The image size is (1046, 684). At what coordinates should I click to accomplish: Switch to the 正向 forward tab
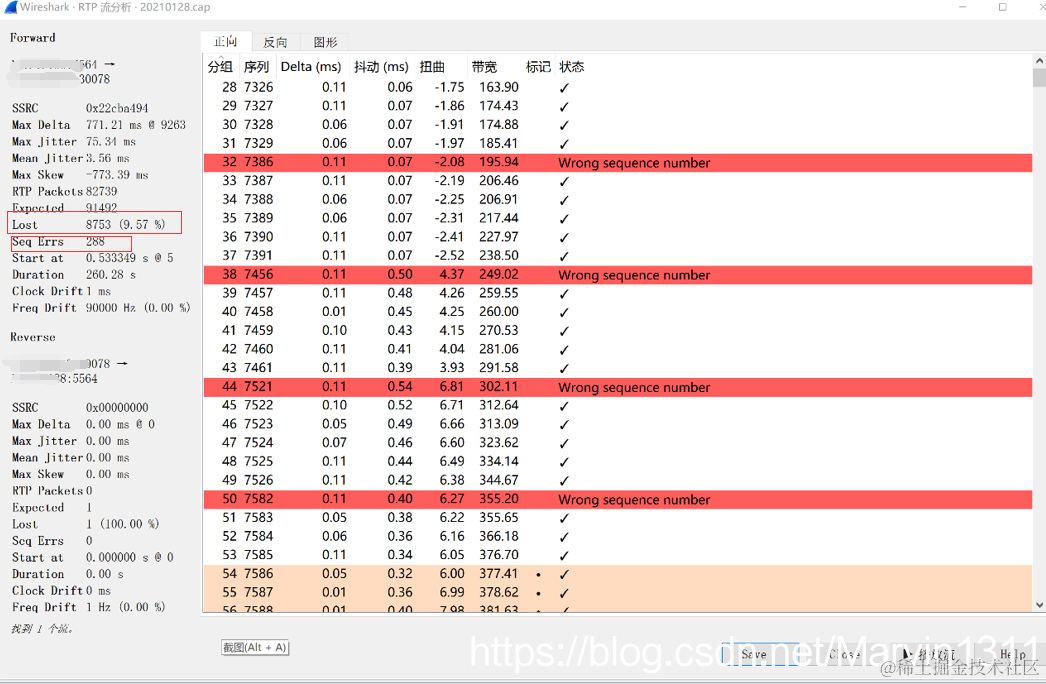click(225, 41)
